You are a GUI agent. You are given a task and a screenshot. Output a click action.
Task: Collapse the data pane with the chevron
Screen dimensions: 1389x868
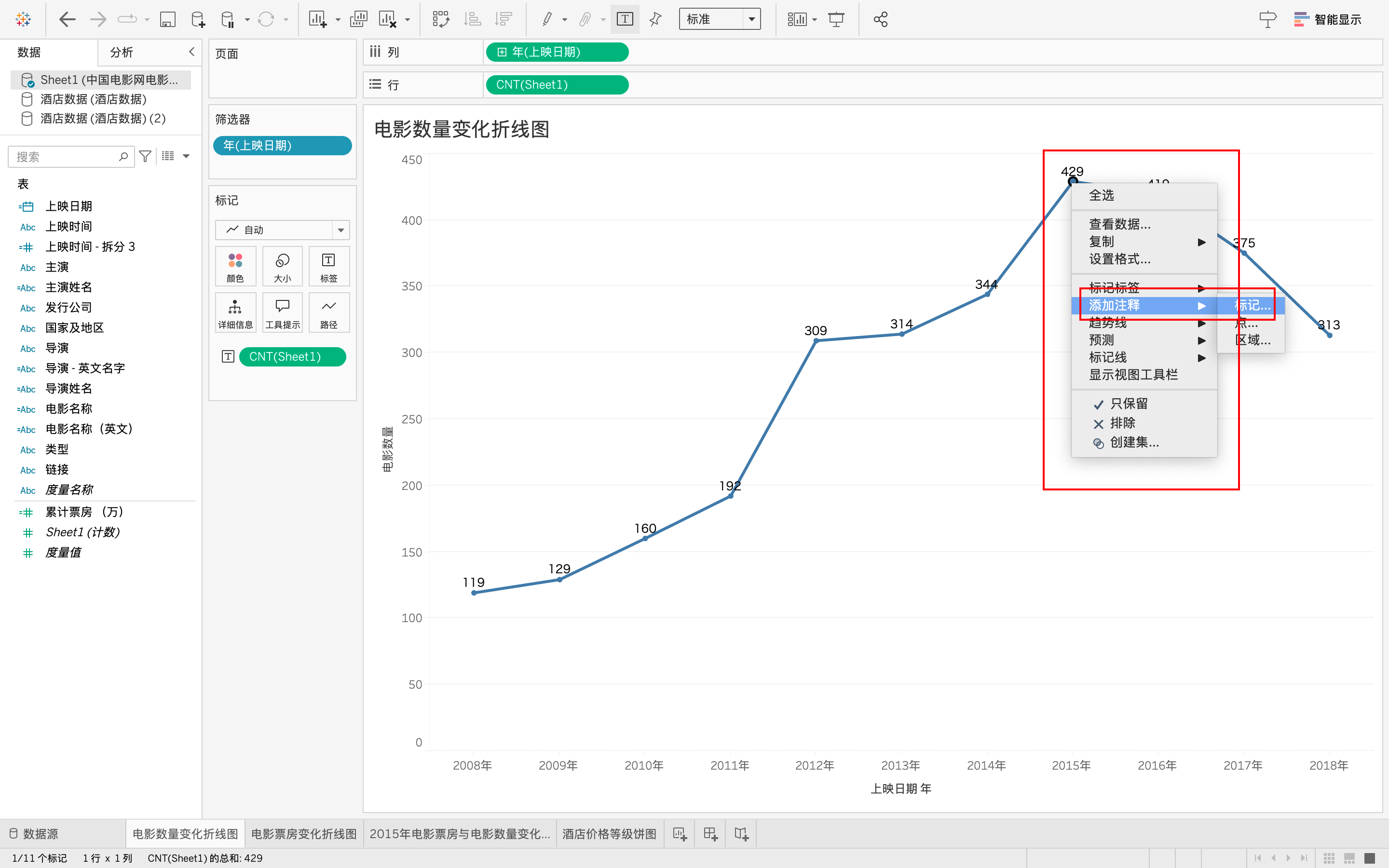191,52
